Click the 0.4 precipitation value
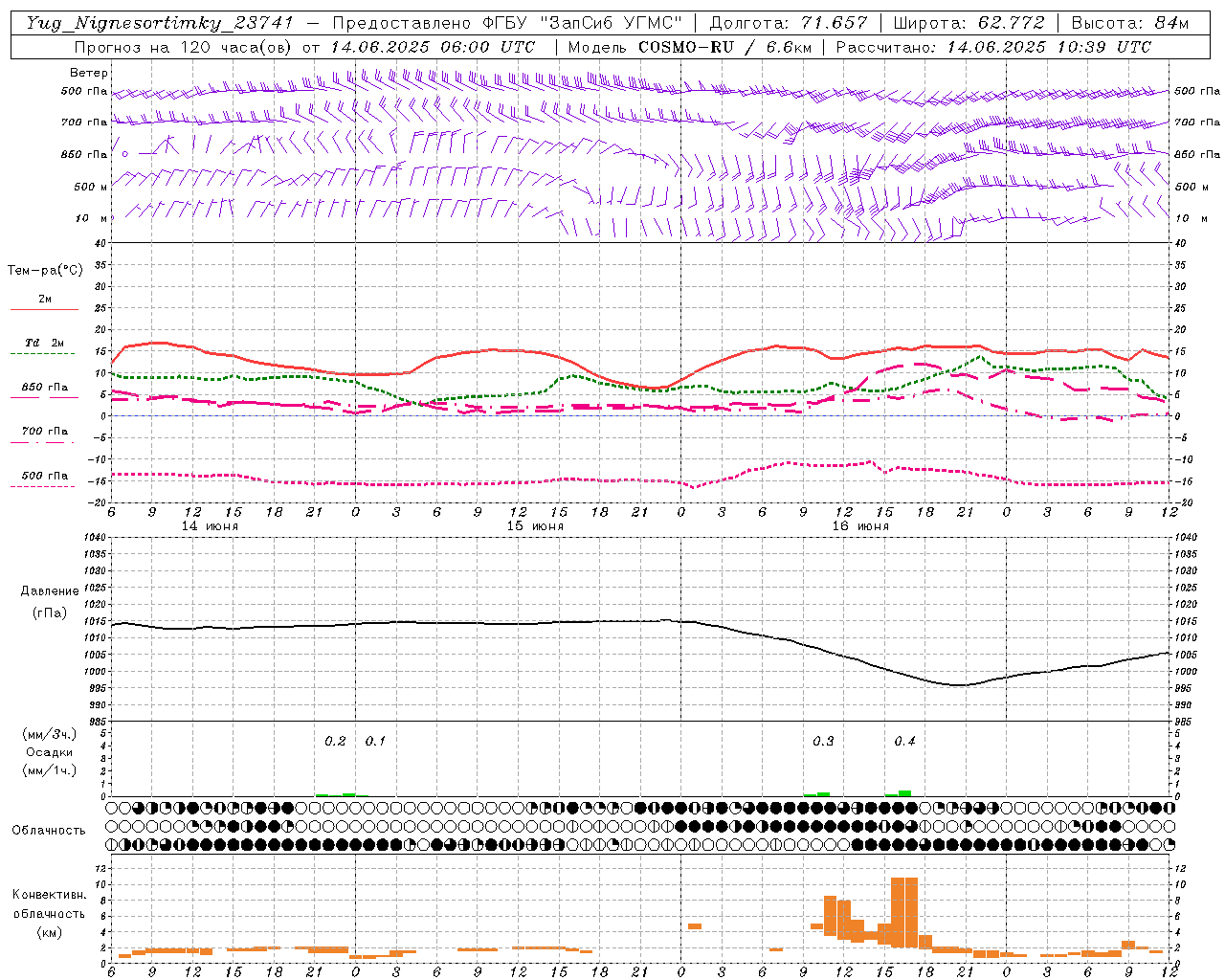 point(904,741)
